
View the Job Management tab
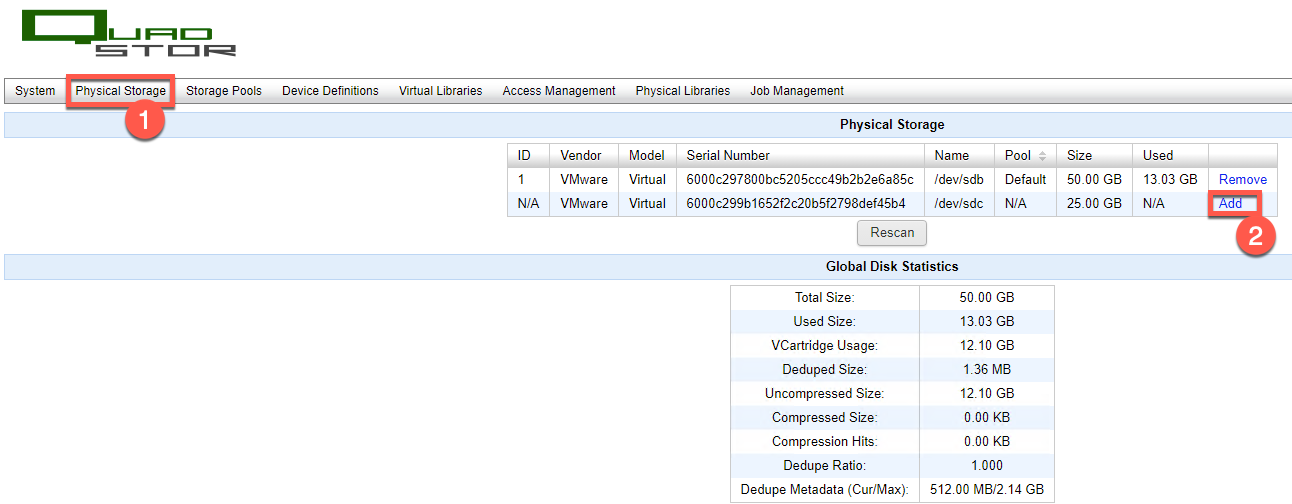[797, 91]
